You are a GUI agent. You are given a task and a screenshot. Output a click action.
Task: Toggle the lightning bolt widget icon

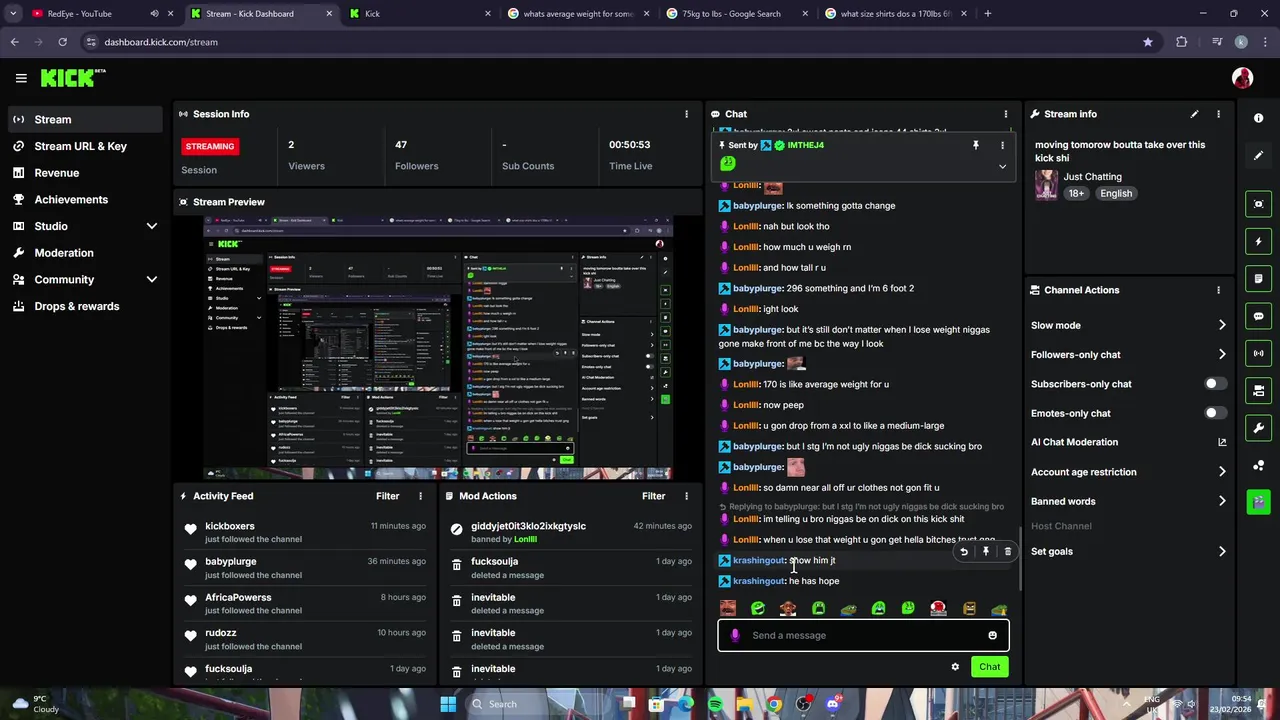point(1258,241)
